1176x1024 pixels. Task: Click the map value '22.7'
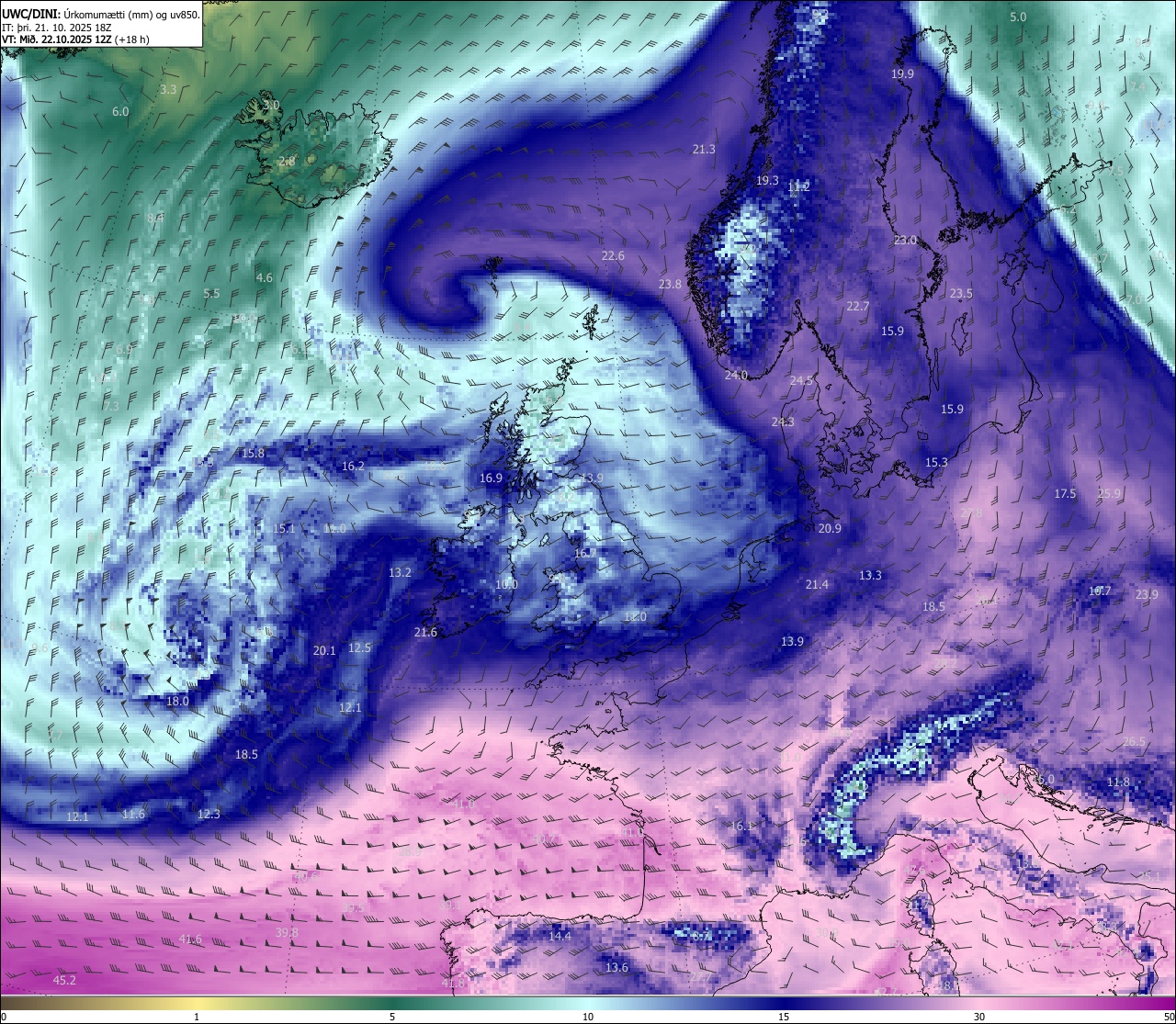[x=857, y=306]
